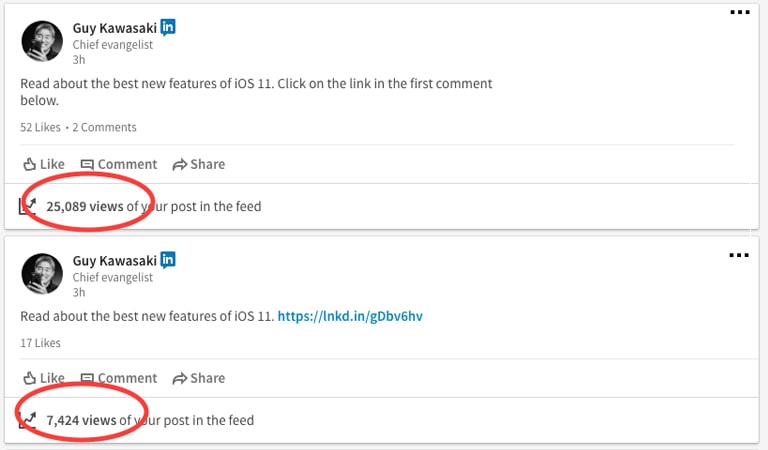Open analytics chart icon for 25,089 views
Viewport: 768px width, 450px height.
click(27, 206)
